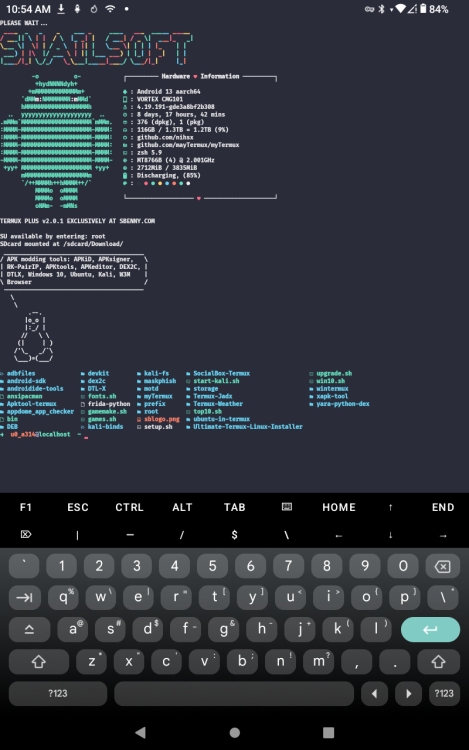Tap the thin right arrow extra key
Viewport: 469px width, 750px height.
pos(443,535)
